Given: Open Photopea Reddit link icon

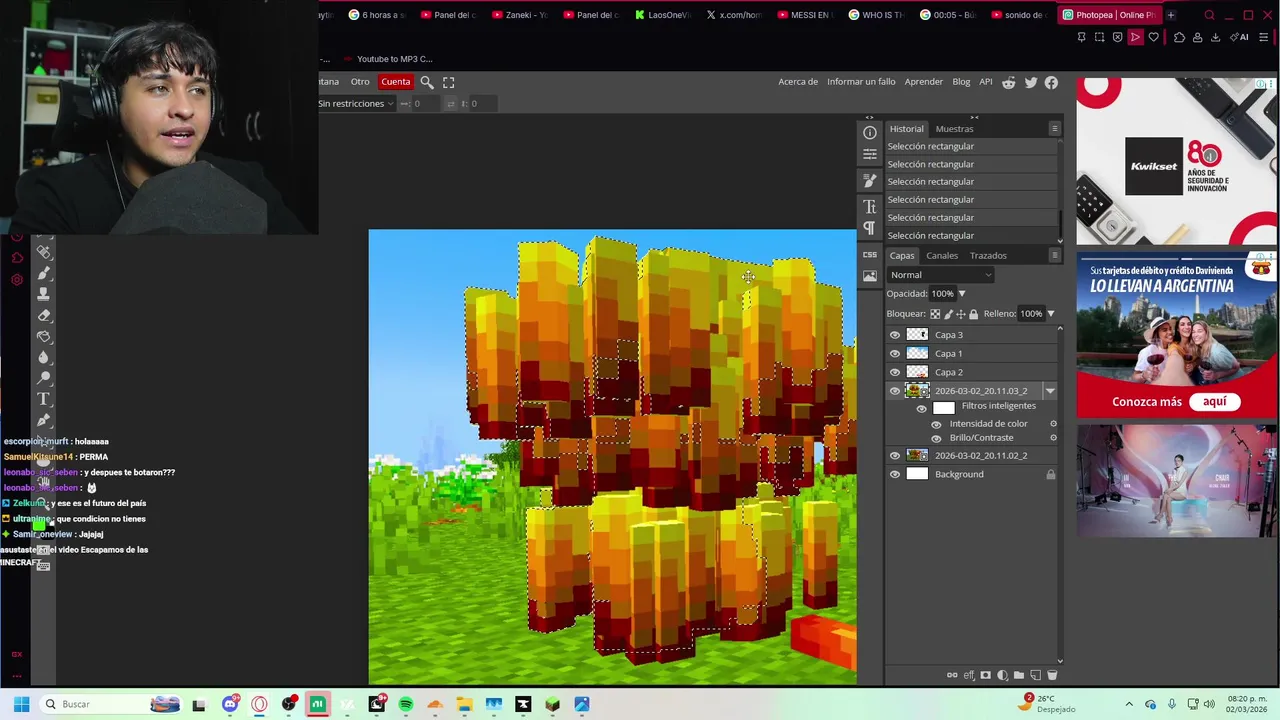Looking at the screenshot, I should [1009, 82].
